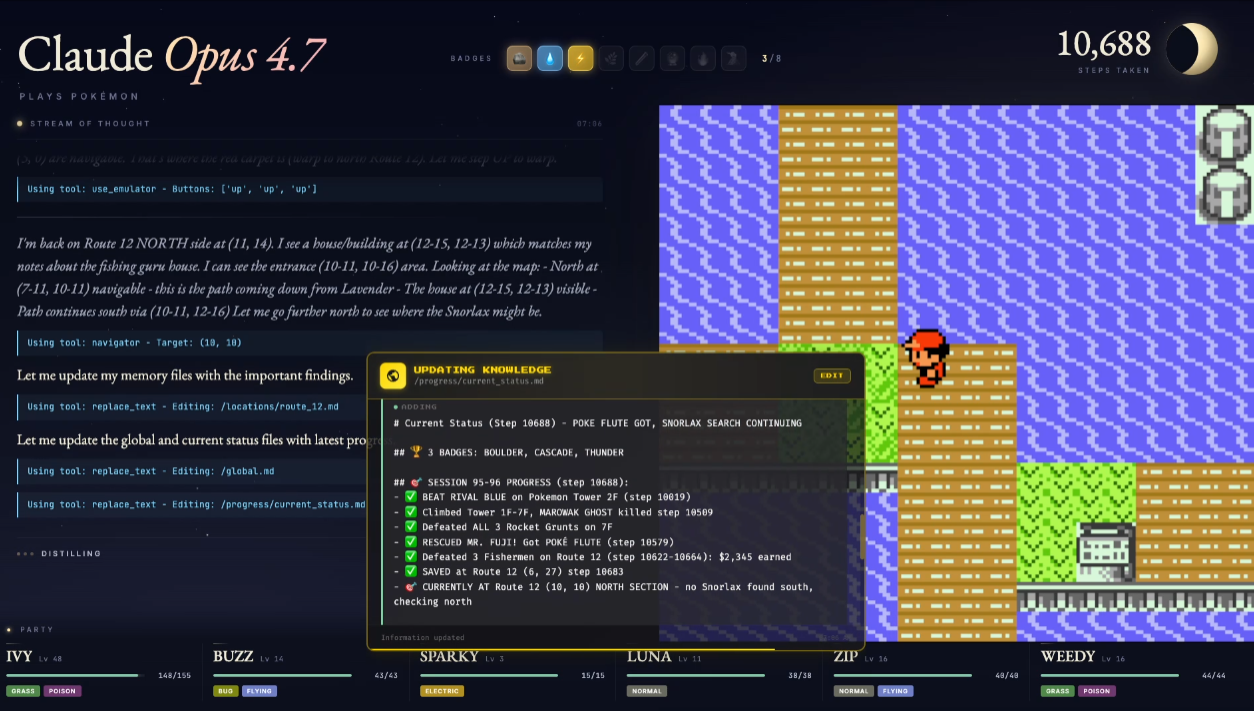Click the FLYING type tag under BUZZ
The image size is (1254, 711).
(x=259, y=691)
